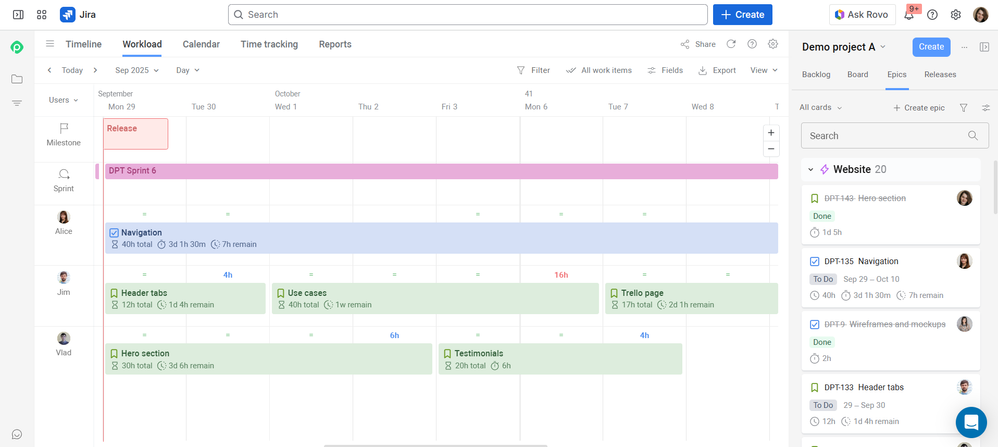Toggle the checkbox on Navigation workload bar
Screen dimensions: 998x447
114,233
